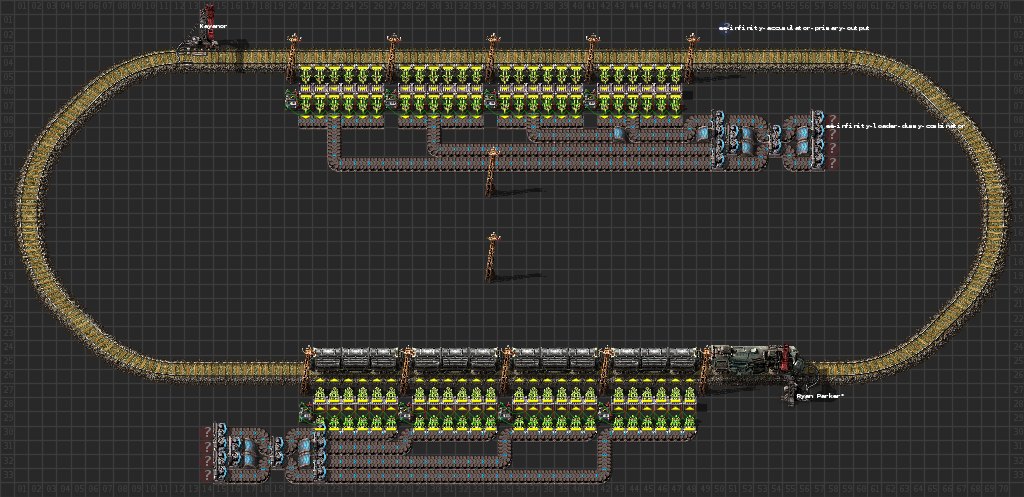The height and width of the screenshot is (497, 1024).
Task: Select the electric pole beside the locomotive
Action: (706, 370)
